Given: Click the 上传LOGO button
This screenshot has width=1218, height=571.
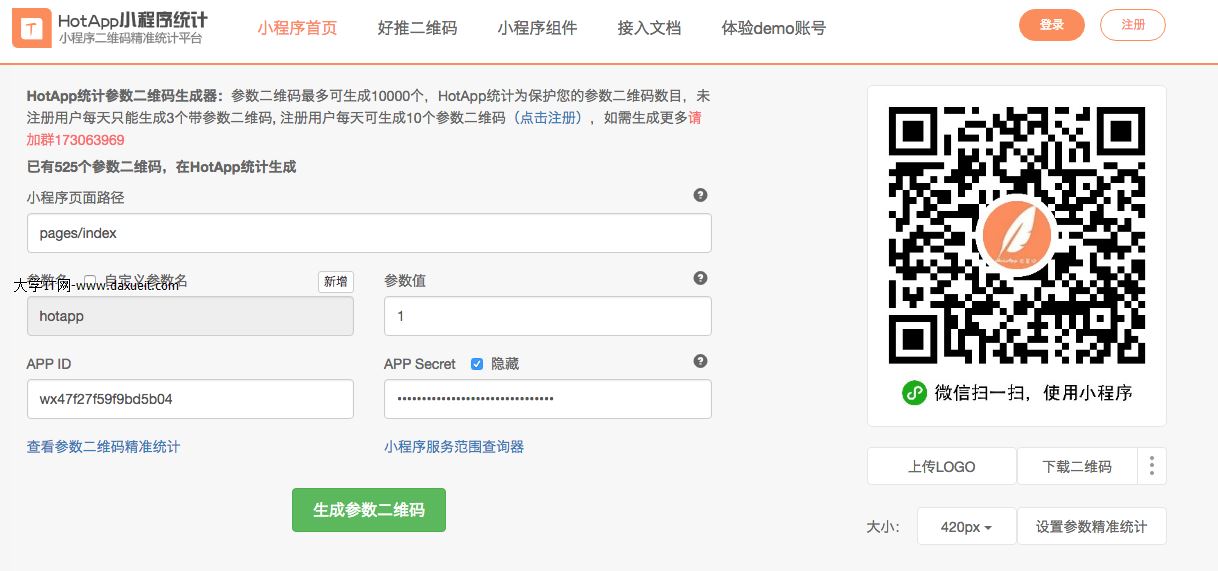Looking at the screenshot, I should [x=942, y=466].
